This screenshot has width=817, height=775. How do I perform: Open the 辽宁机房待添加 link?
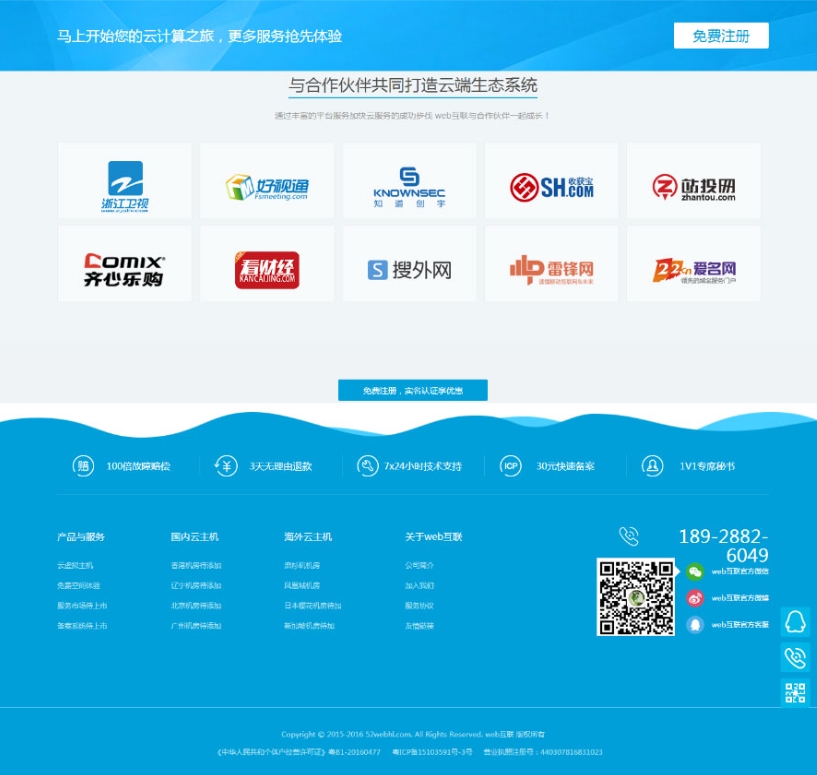[x=196, y=586]
